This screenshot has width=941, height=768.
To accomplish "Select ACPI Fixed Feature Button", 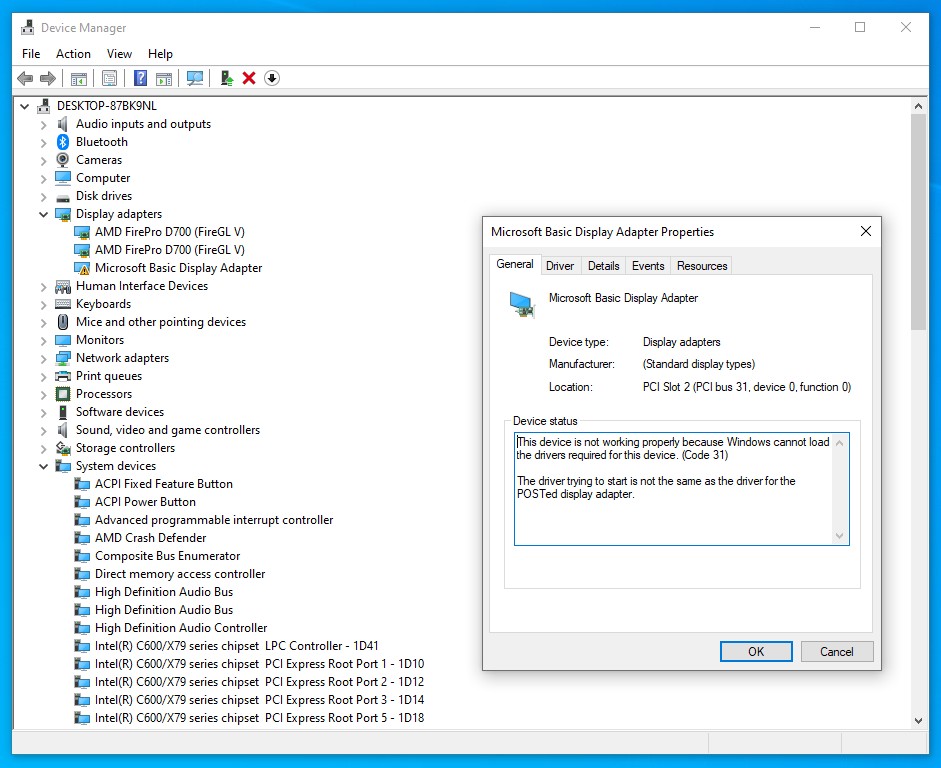I will (x=163, y=484).
